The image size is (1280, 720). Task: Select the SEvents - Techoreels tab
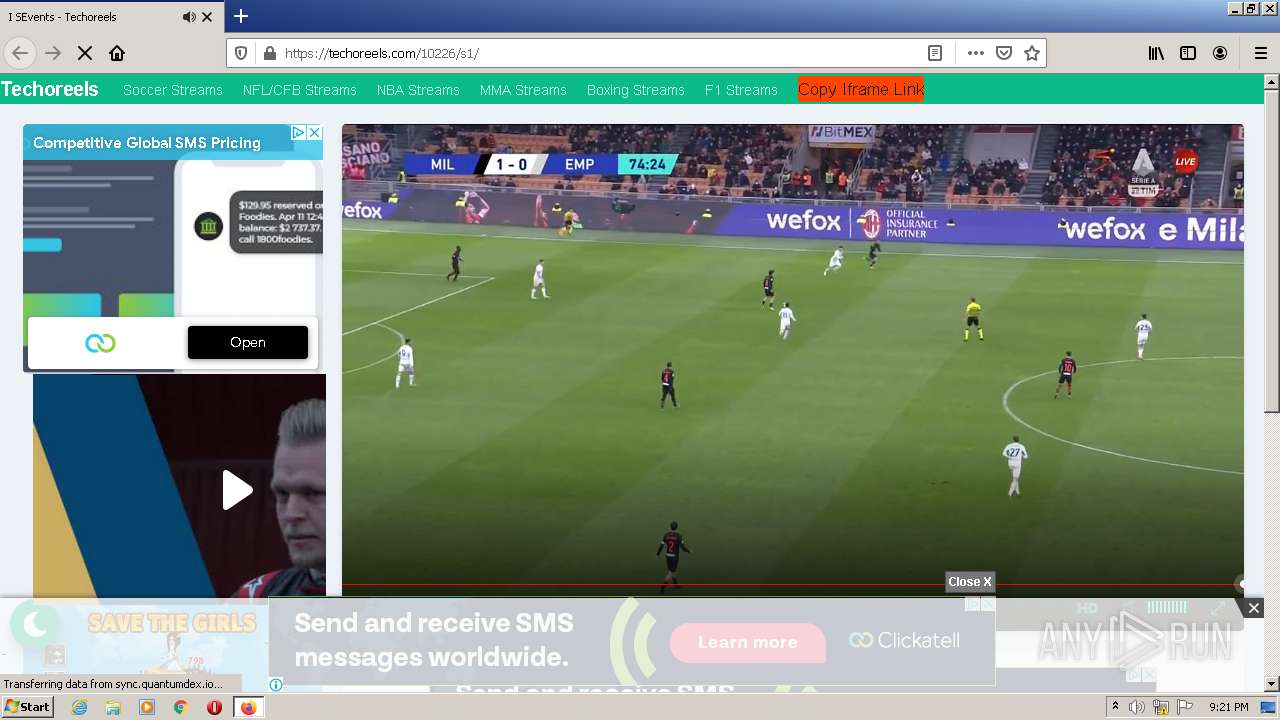[x=111, y=17]
